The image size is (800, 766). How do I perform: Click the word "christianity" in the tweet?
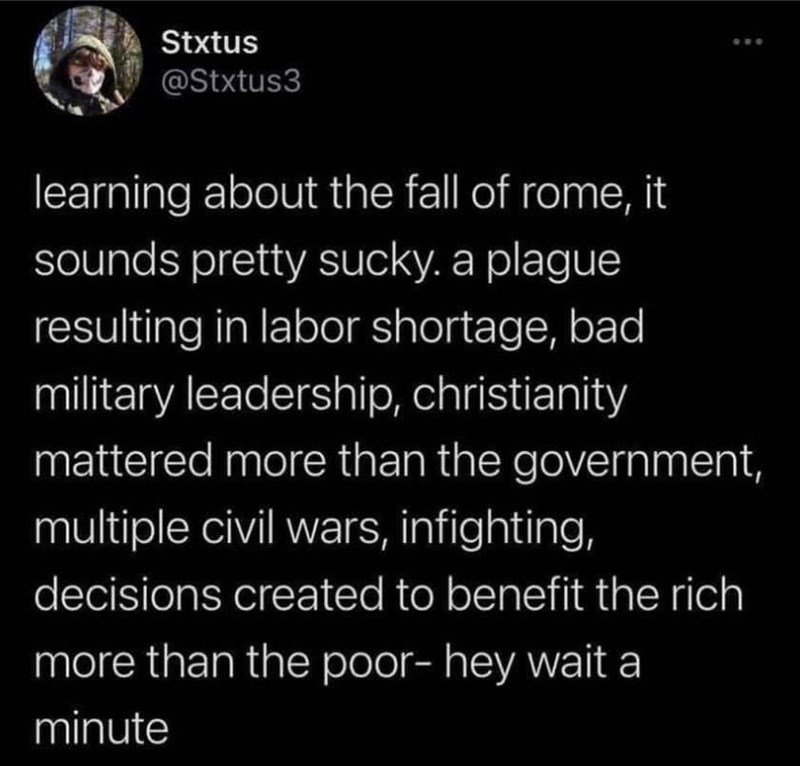coord(519,395)
